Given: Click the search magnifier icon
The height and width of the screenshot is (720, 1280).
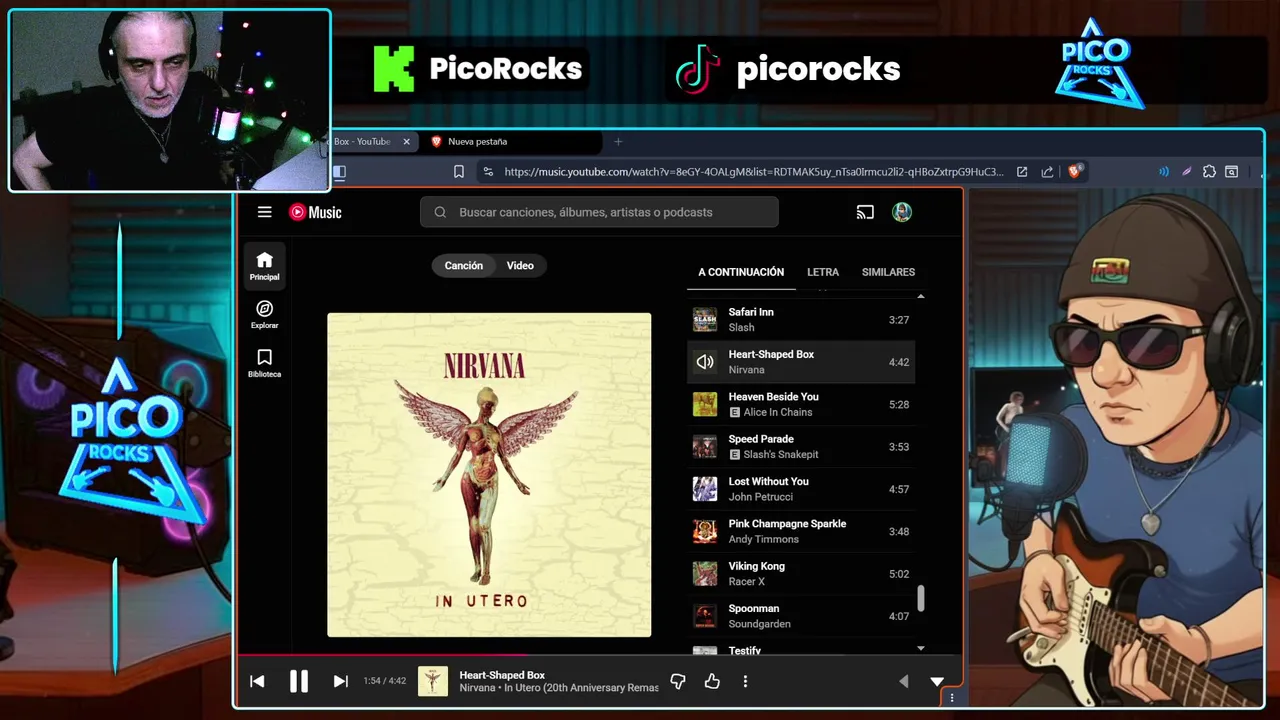Looking at the screenshot, I should point(440,212).
